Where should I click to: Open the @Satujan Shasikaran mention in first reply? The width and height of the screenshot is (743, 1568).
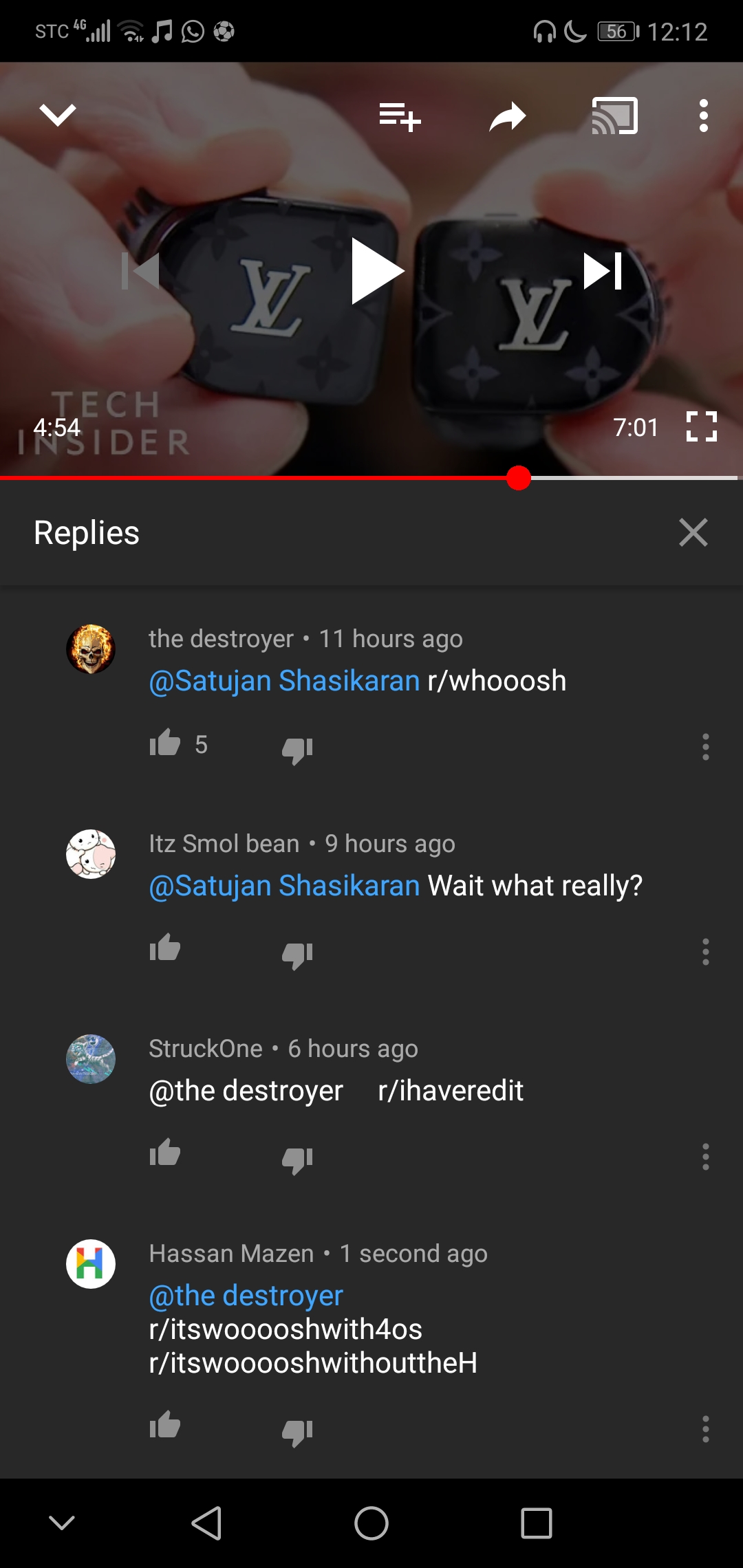(284, 681)
